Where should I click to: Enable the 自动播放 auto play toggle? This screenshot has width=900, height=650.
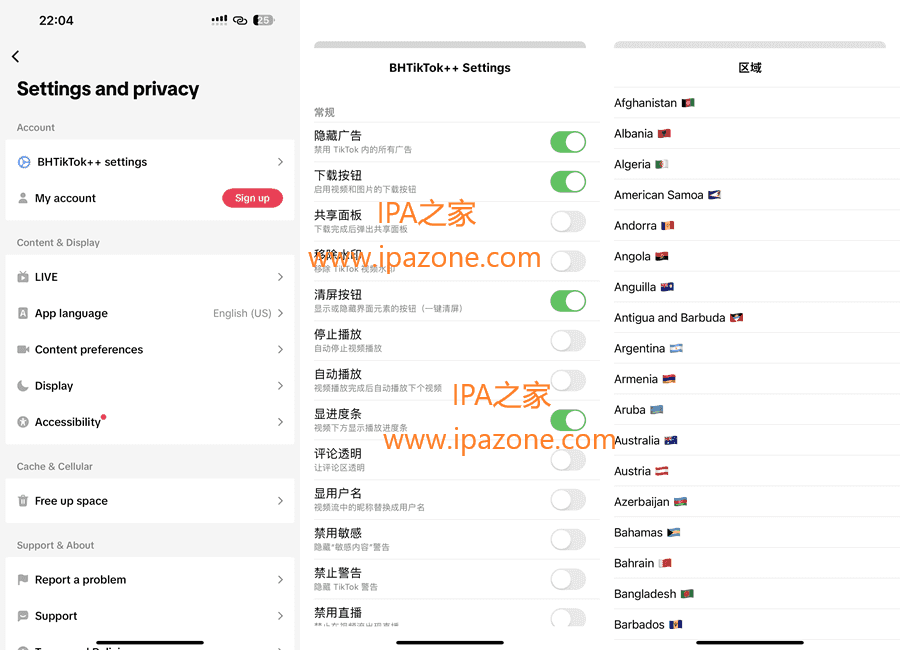568,380
